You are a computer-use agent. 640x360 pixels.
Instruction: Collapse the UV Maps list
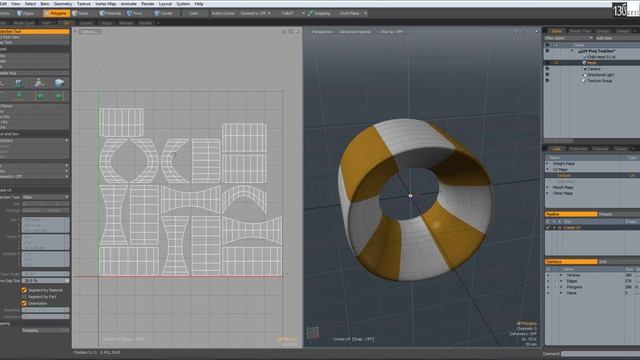(x=548, y=169)
